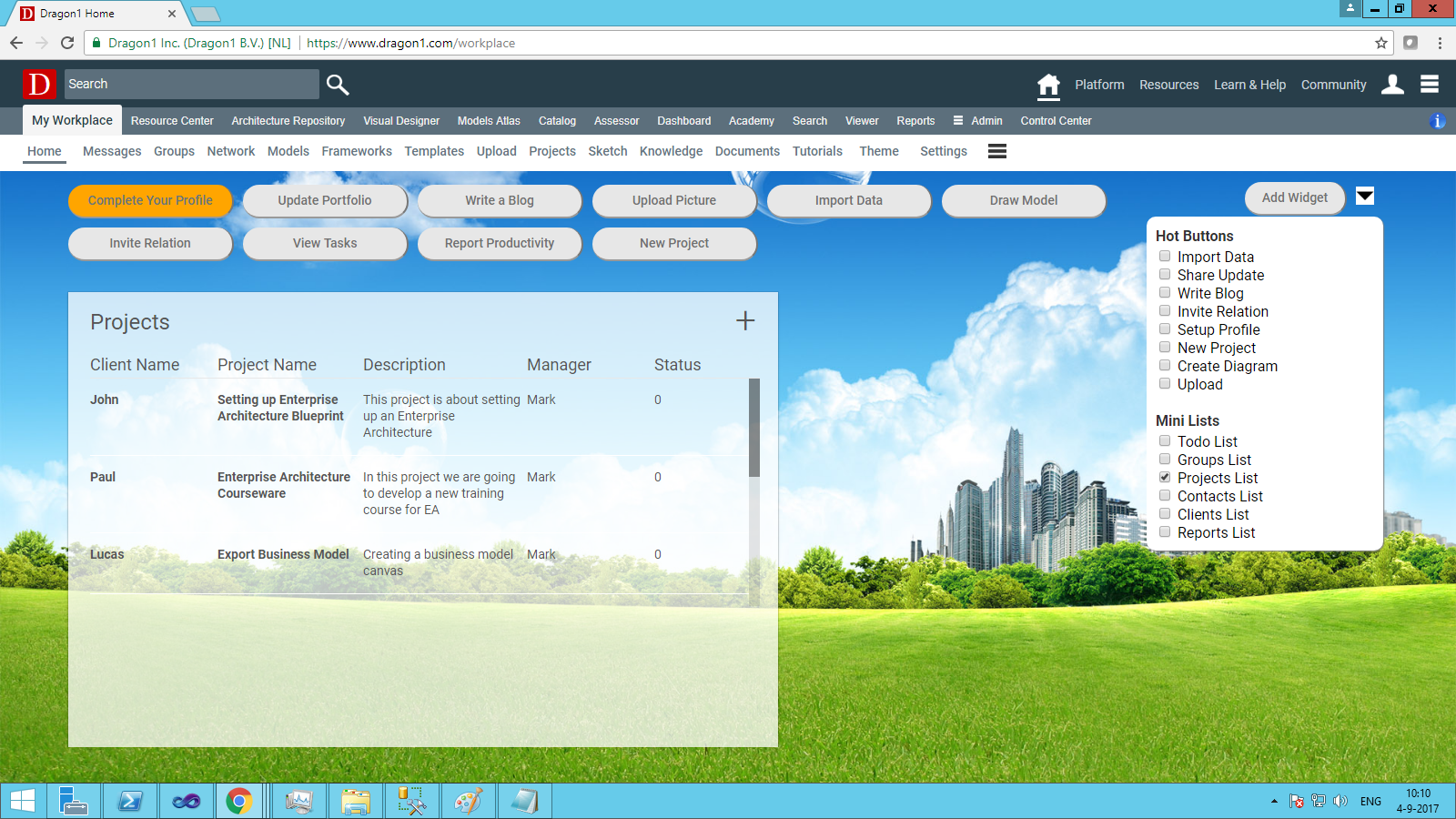Close the Dragon1 Home browser tab

tap(172, 14)
